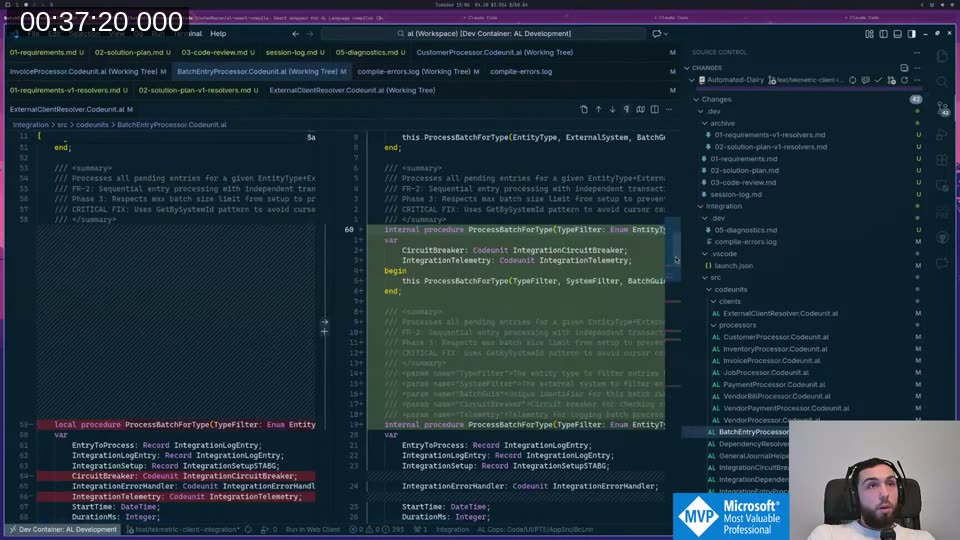
Task: Click the Open File icon in diff toolbar
Action: [x=584, y=110]
